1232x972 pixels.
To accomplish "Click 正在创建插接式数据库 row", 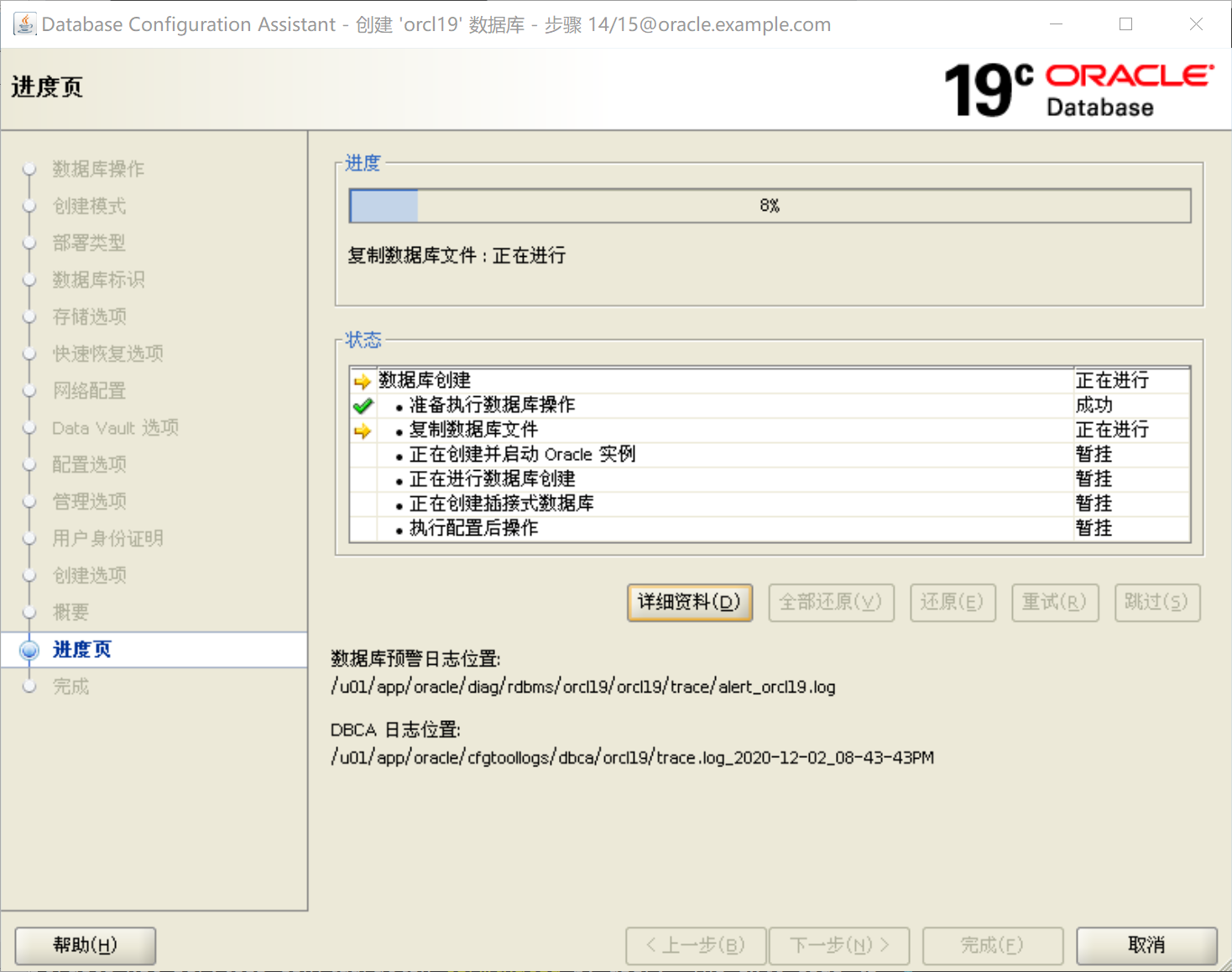I will click(x=770, y=504).
